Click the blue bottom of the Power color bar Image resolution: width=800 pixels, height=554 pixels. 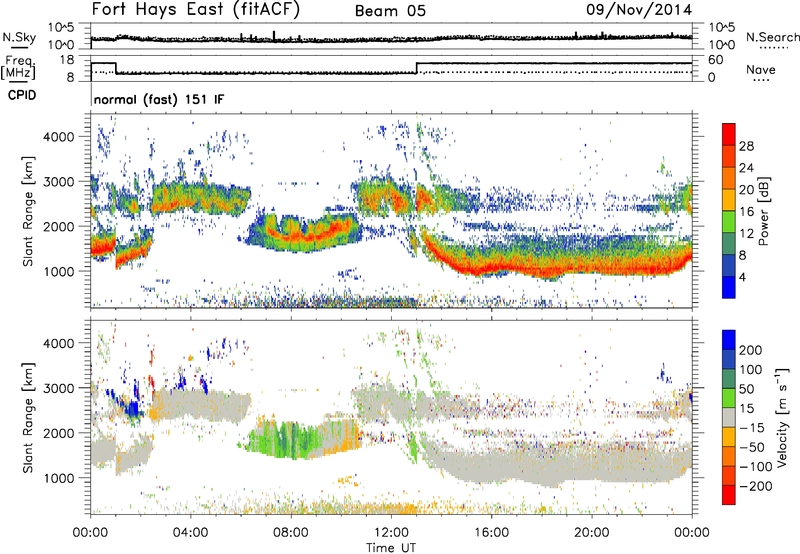point(729,288)
